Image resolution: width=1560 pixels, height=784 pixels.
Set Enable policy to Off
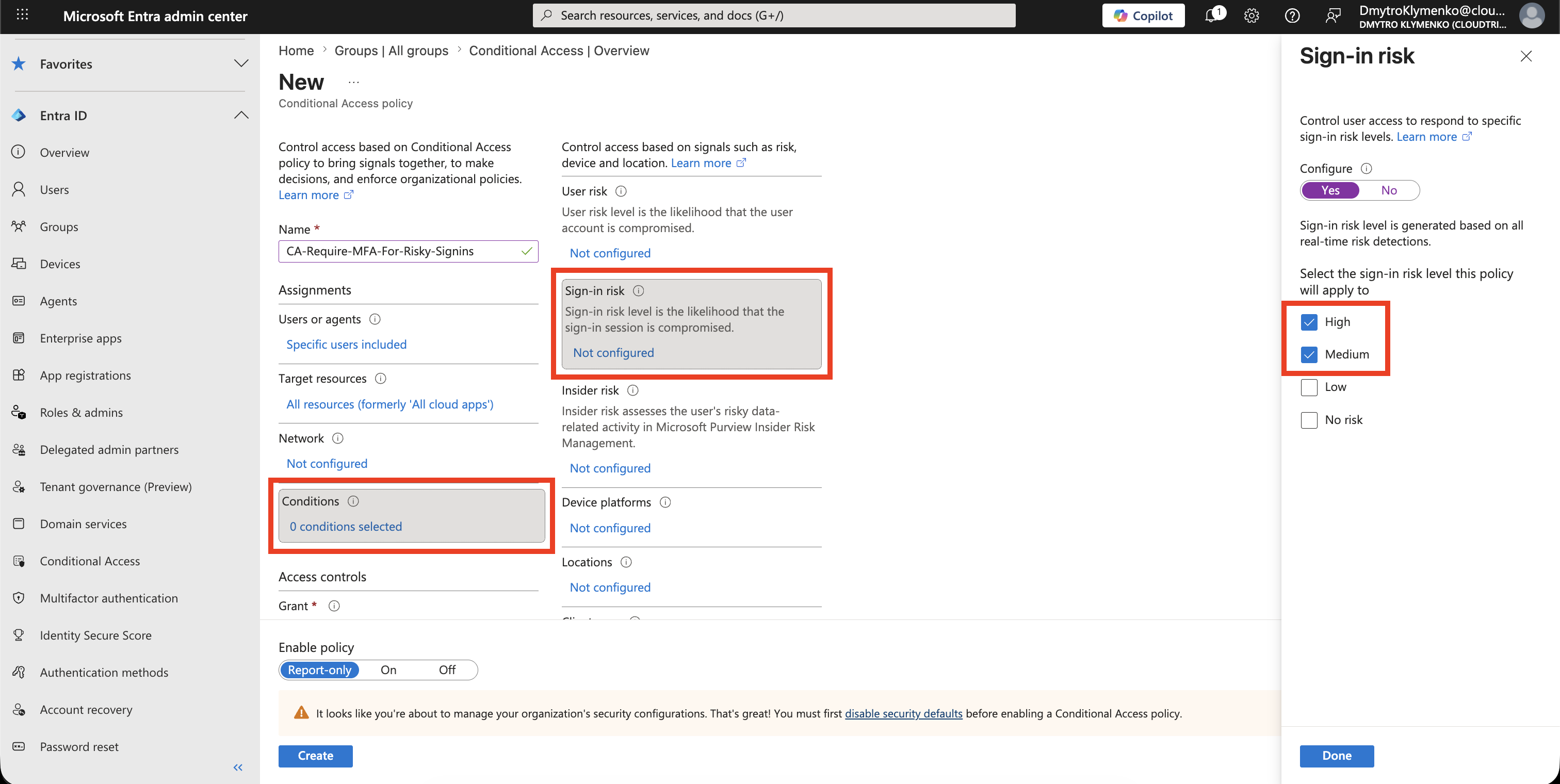447,669
